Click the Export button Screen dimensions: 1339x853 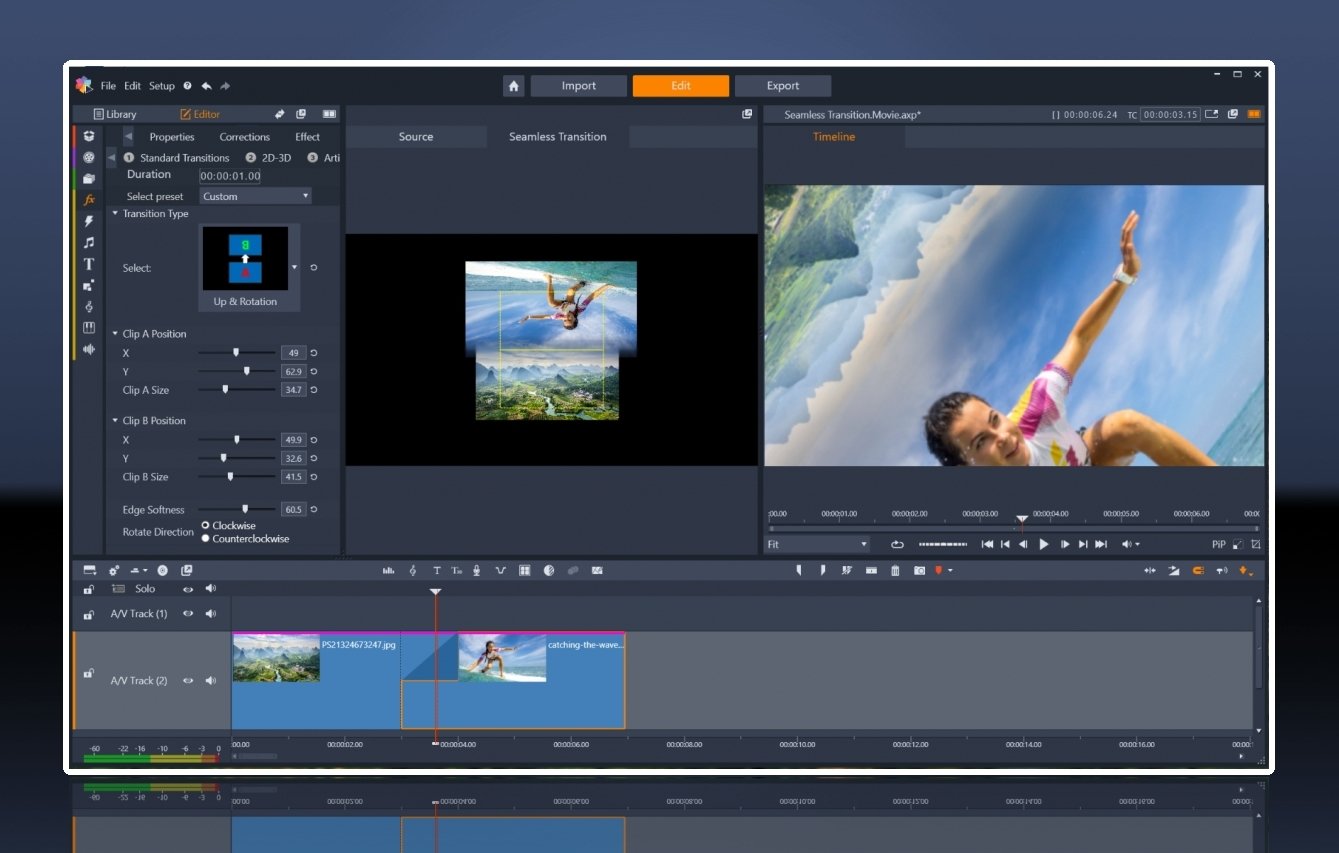tap(782, 86)
